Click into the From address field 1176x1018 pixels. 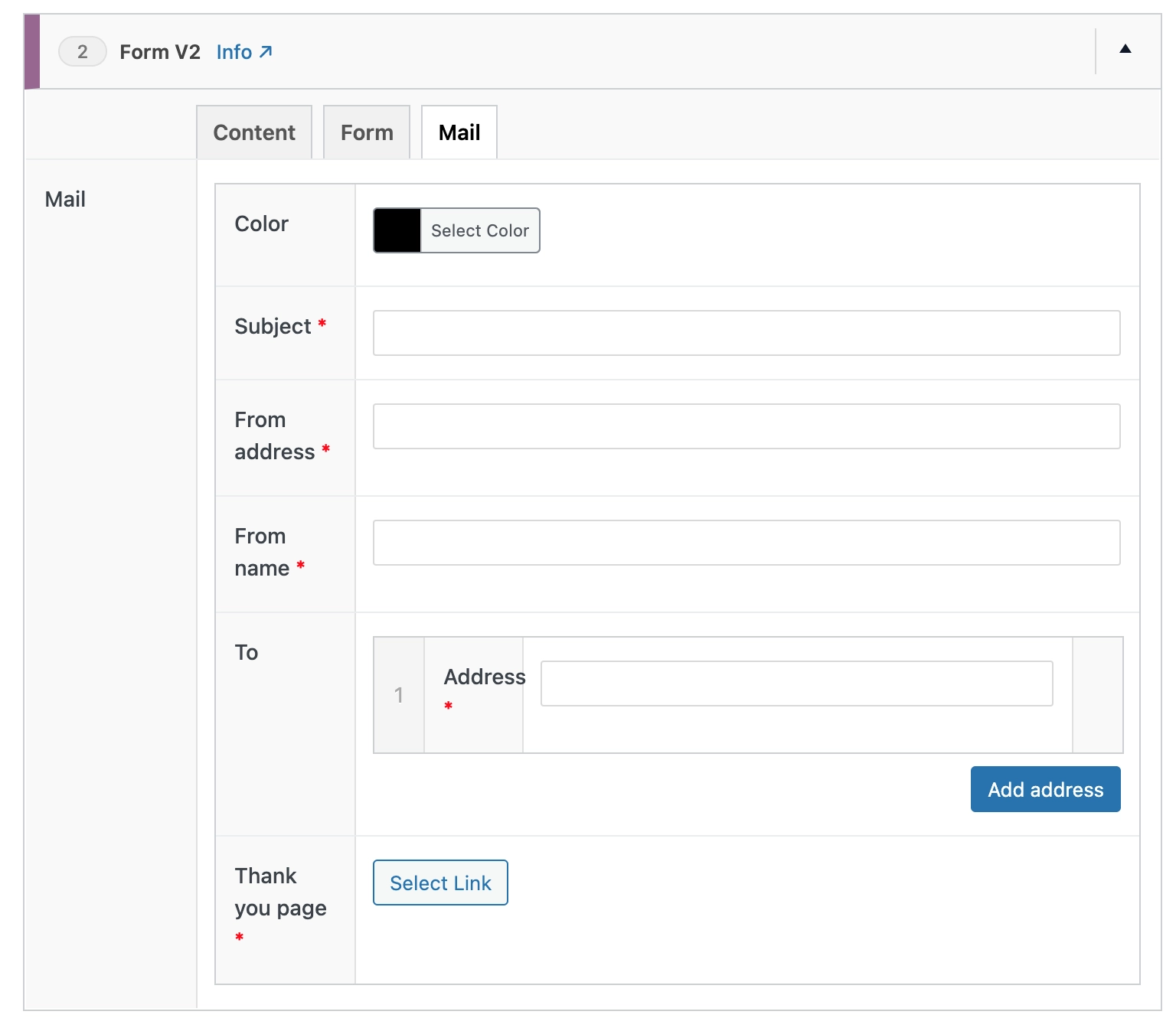[x=746, y=426]
